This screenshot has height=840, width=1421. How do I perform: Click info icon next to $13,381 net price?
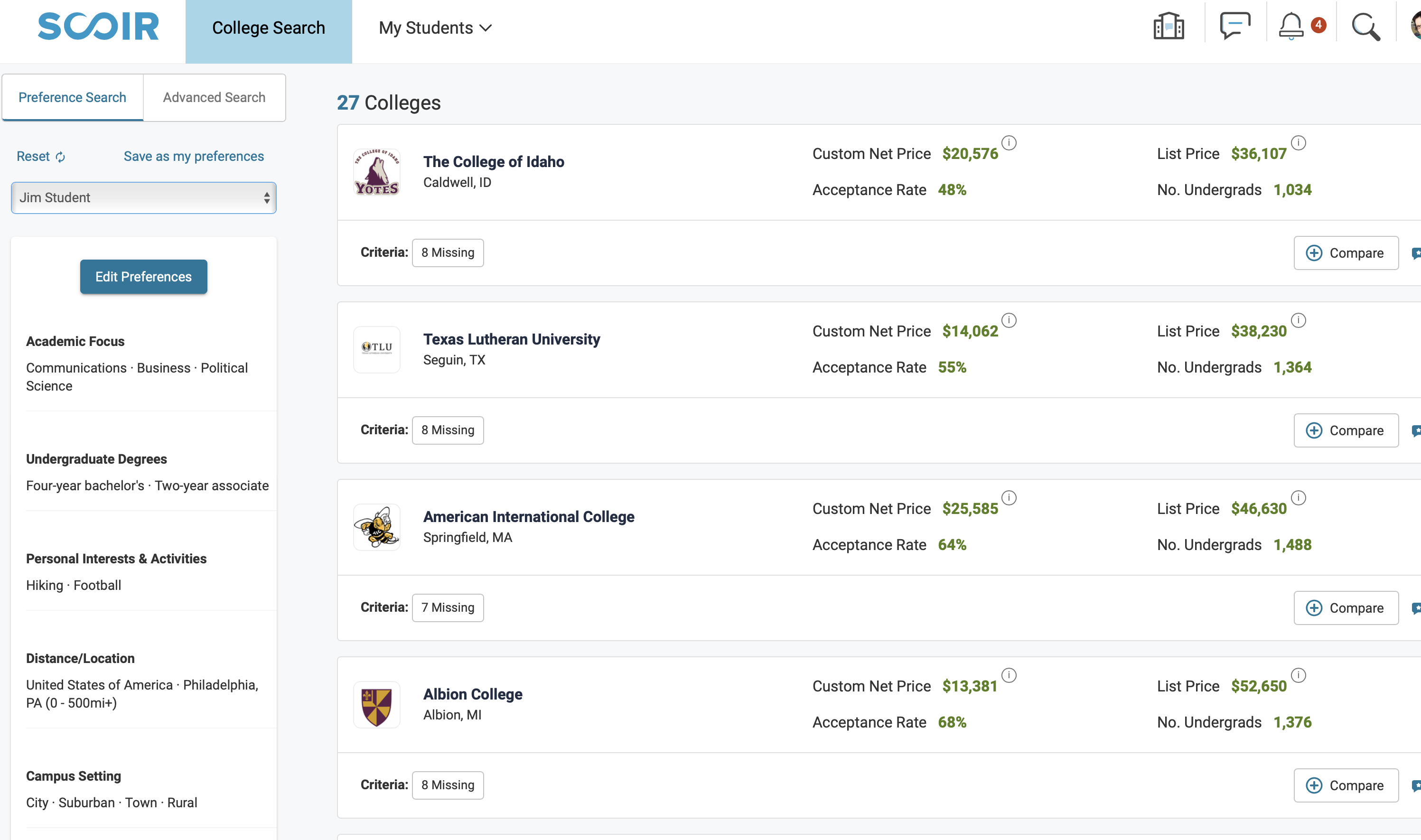pyautogui.click(x=1009, y=675)
